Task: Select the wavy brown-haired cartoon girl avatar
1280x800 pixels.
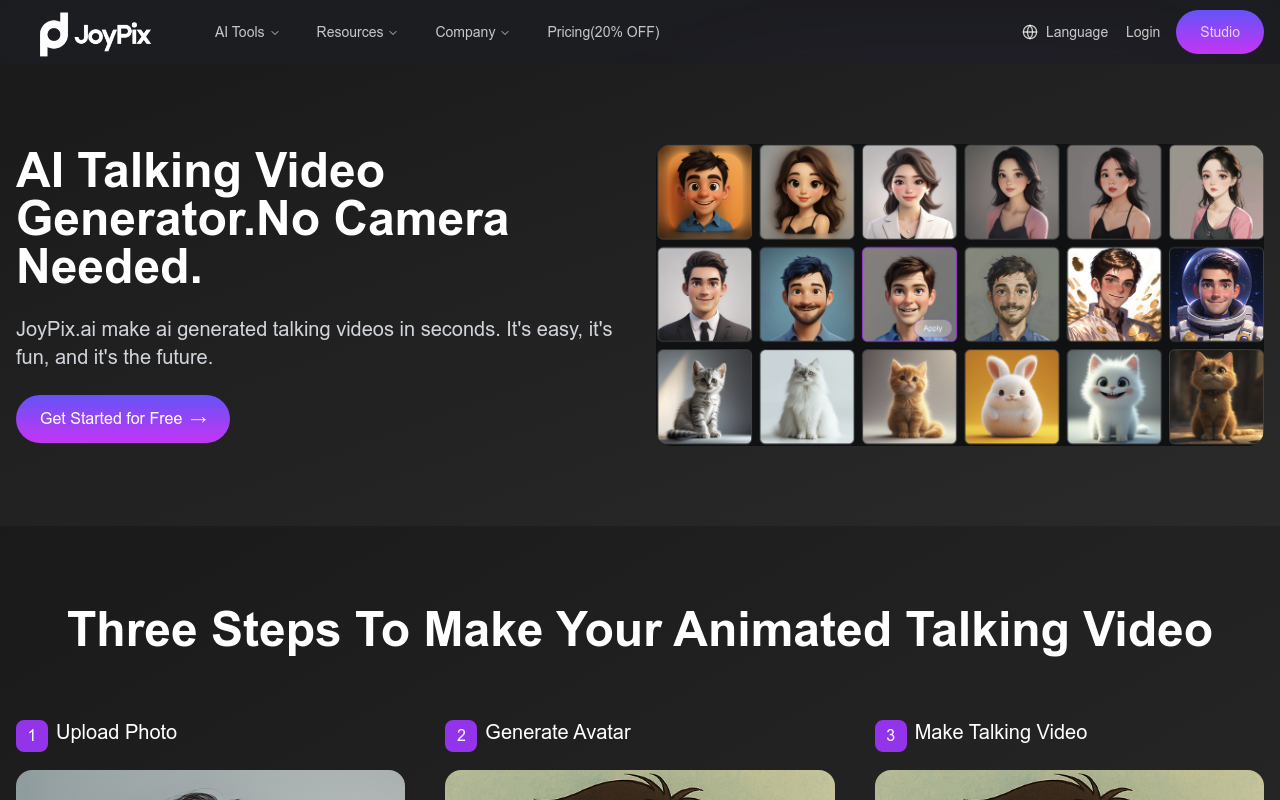Action: [807, 193]
